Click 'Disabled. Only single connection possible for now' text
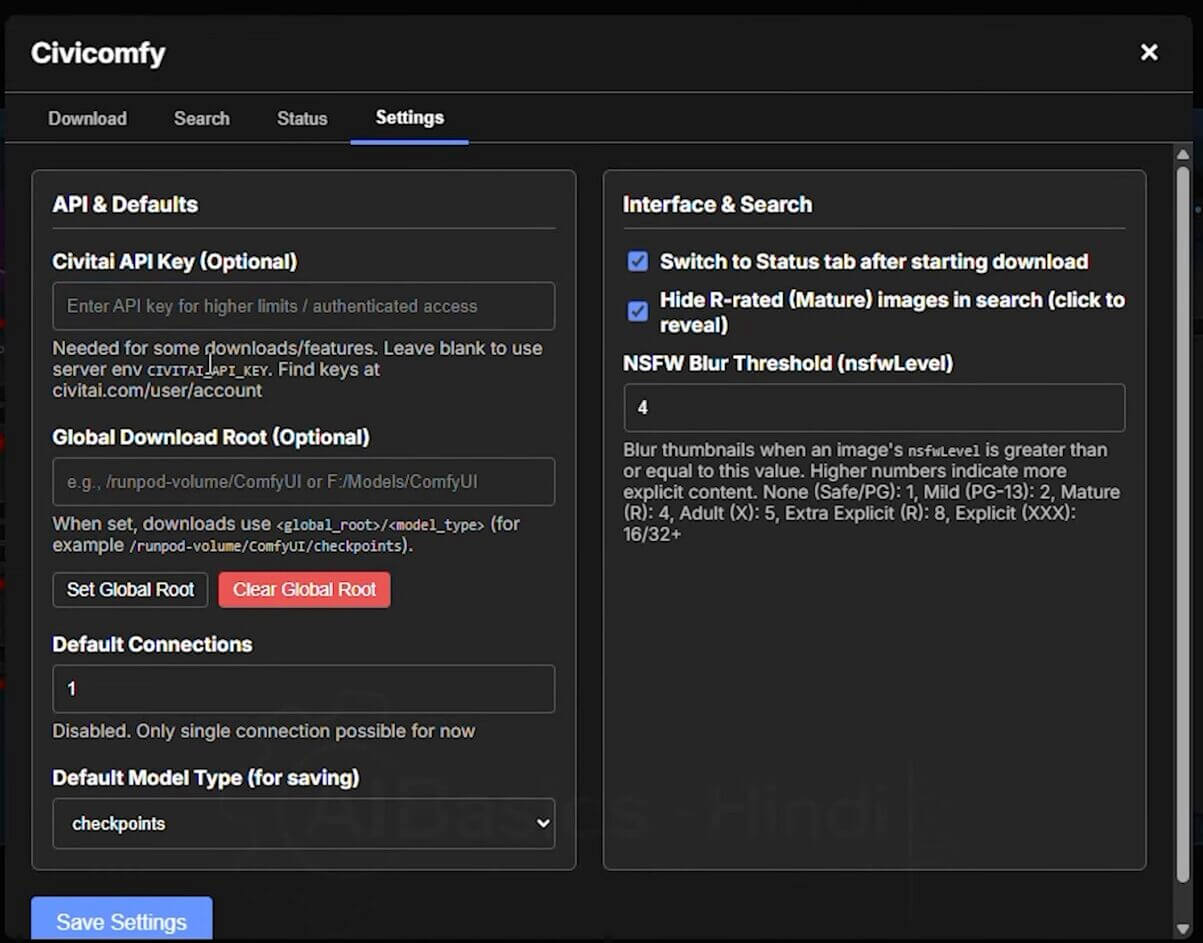This screenshot has width=1203, height=943. tap(264, 731)
